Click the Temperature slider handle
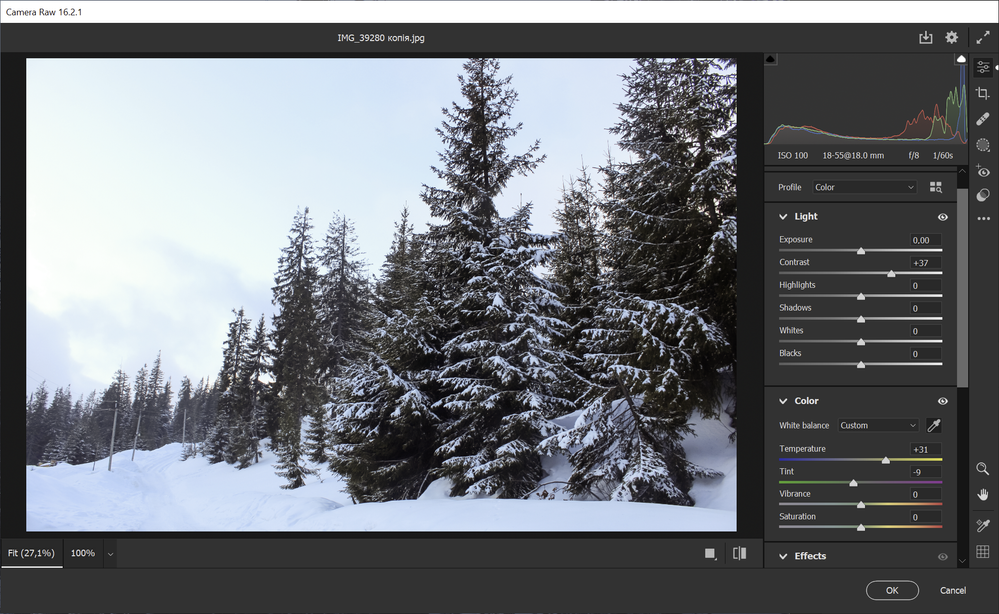 pyautogui.click(x=886, y=460)
